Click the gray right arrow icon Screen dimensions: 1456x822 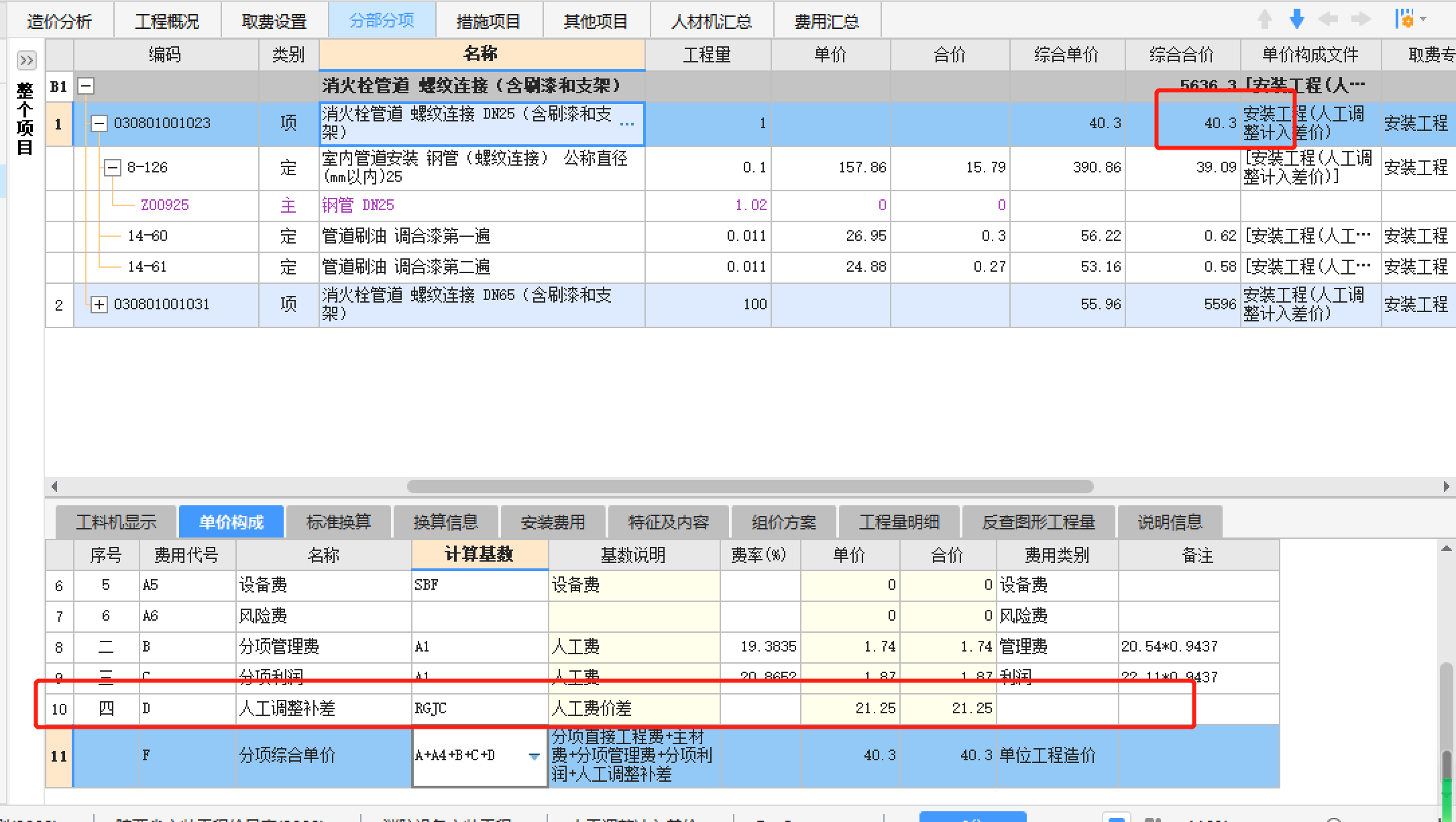[x=1361, y=19]
